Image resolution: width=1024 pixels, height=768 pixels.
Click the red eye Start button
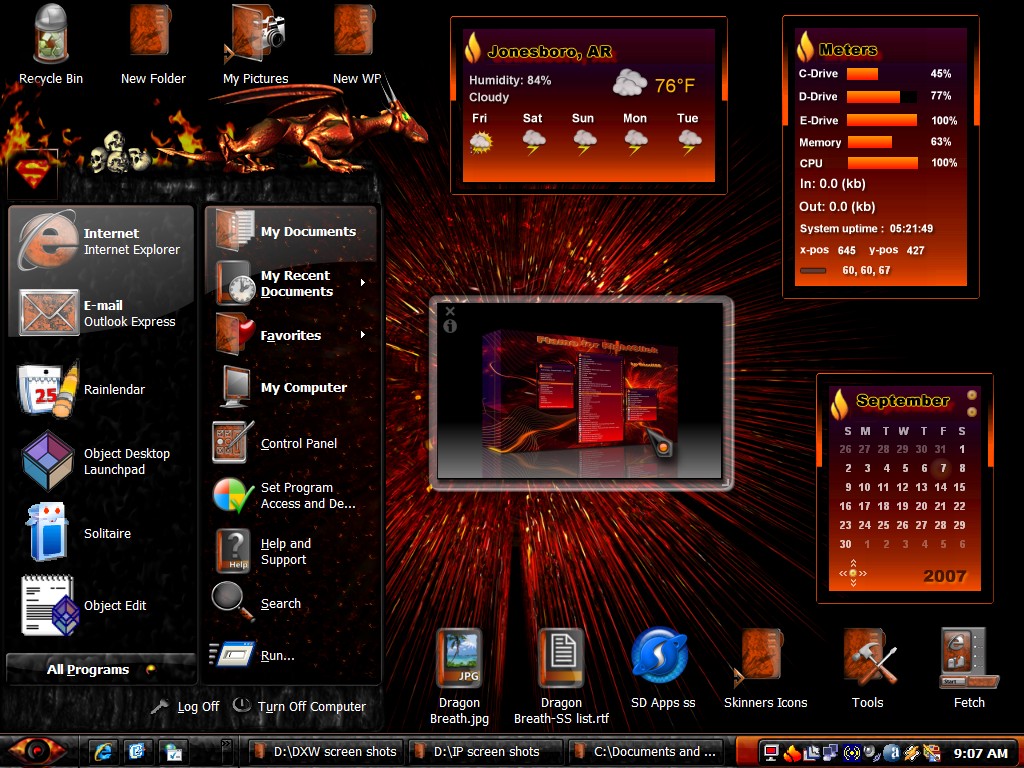point(37,750)
